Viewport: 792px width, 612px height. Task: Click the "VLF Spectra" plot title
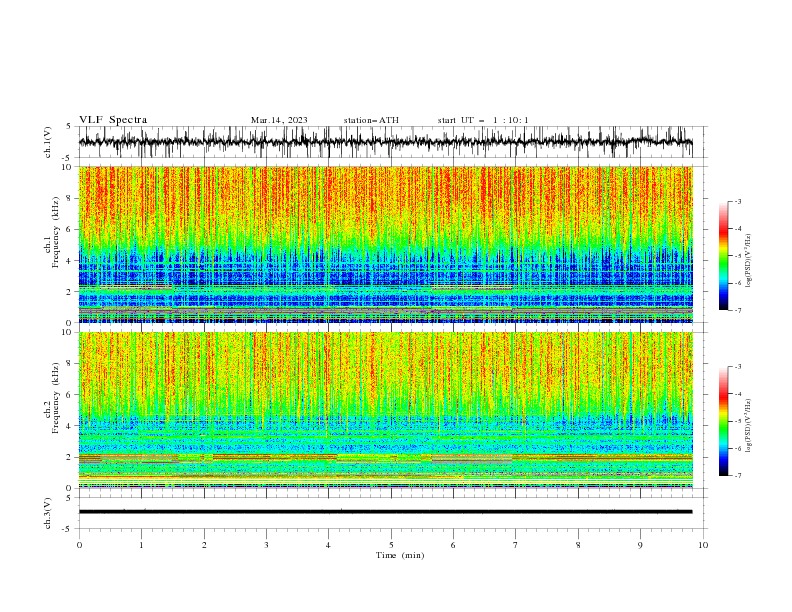(x=113, y=120)
